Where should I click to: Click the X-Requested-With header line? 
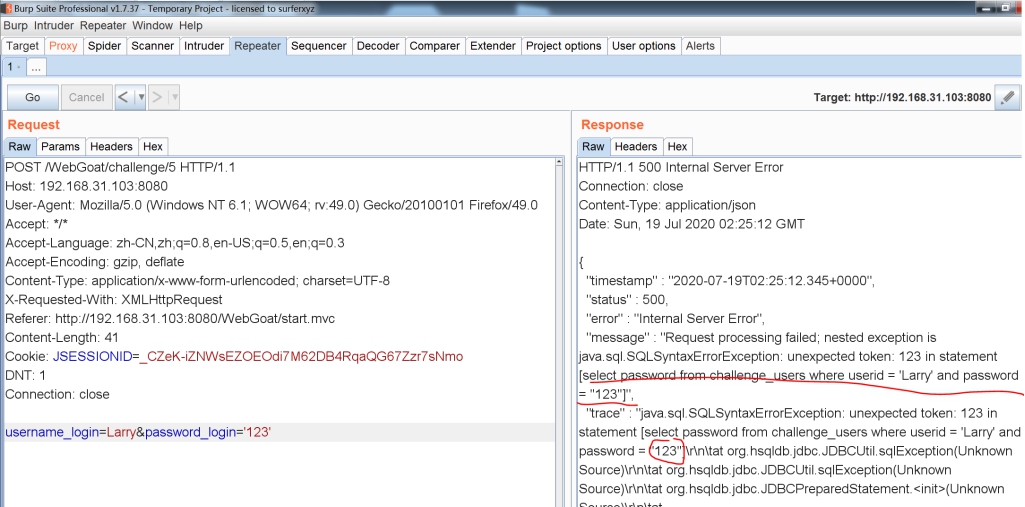coord(114,300)
